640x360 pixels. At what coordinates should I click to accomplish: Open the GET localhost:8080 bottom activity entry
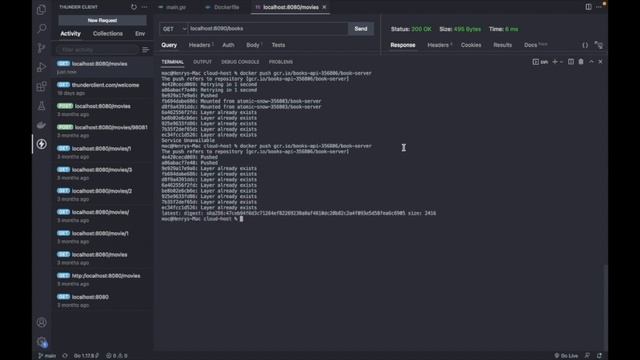click(103, 301)
